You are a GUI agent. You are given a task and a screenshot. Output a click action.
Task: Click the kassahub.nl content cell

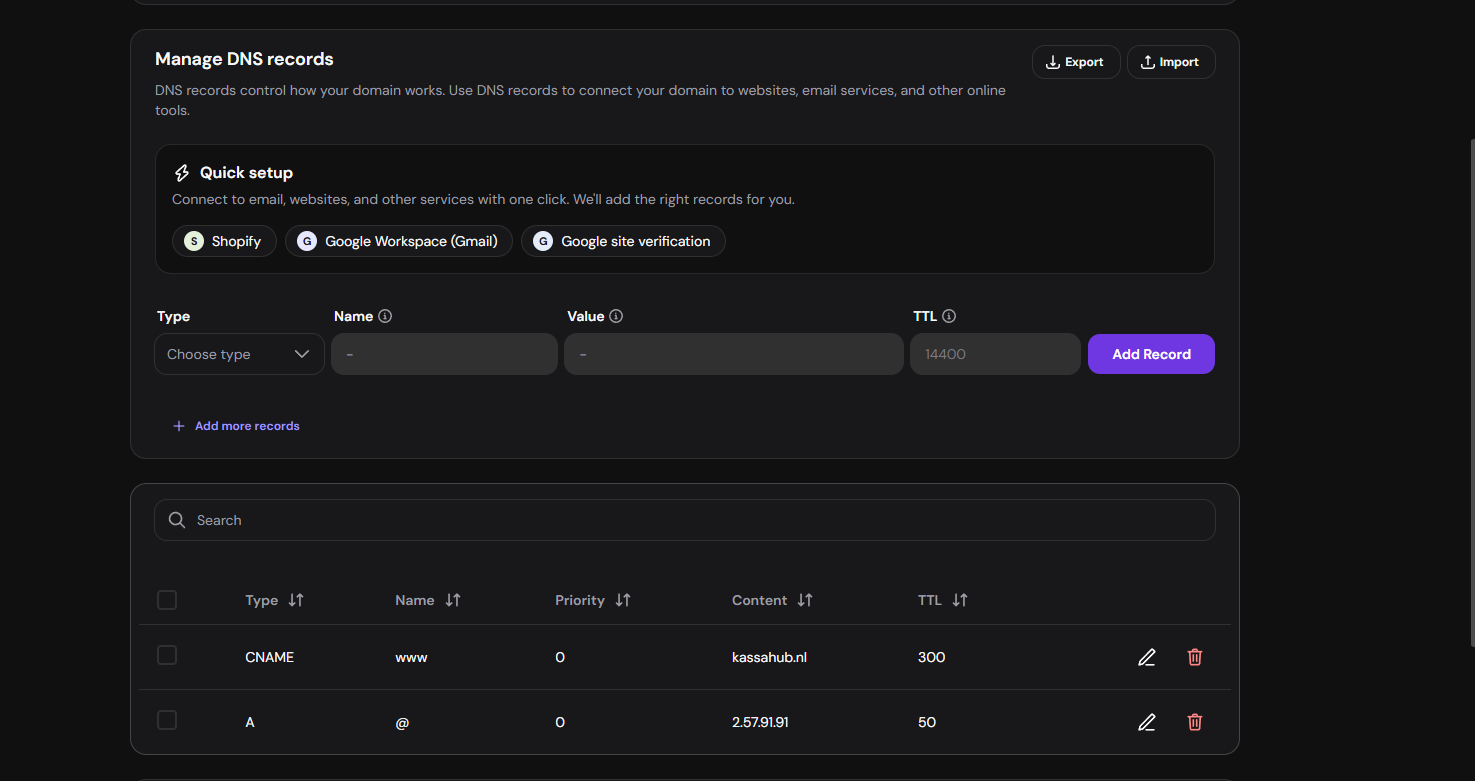pos(769,657)
